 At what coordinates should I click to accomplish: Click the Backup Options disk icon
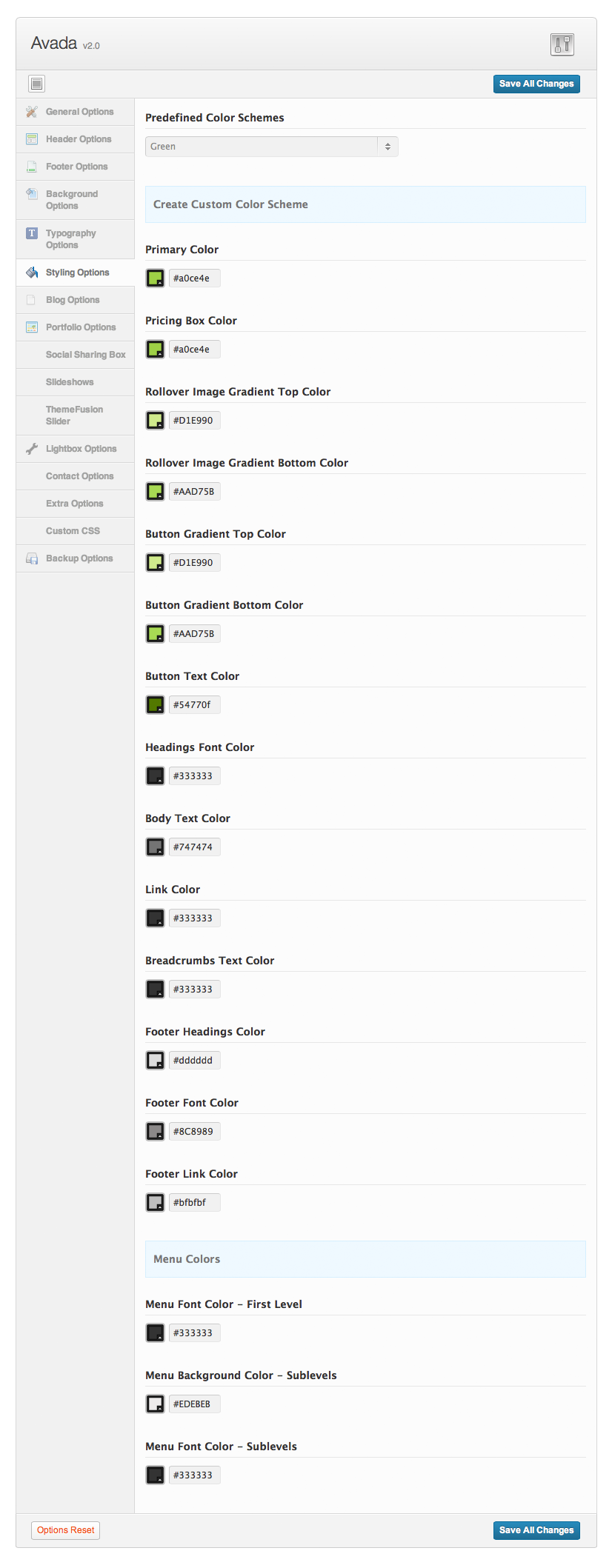tap(32, 558)
